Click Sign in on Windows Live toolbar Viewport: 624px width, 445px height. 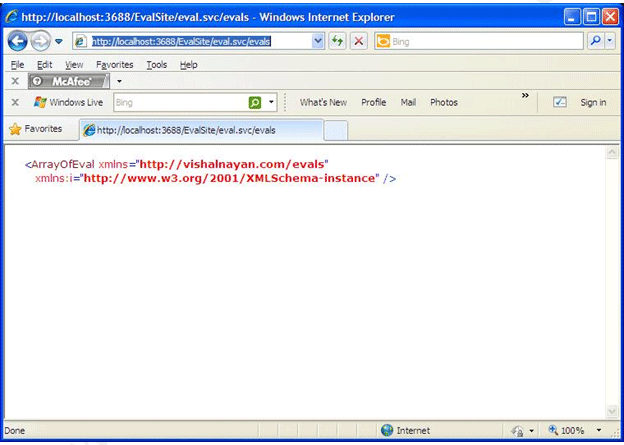[593, 102]
